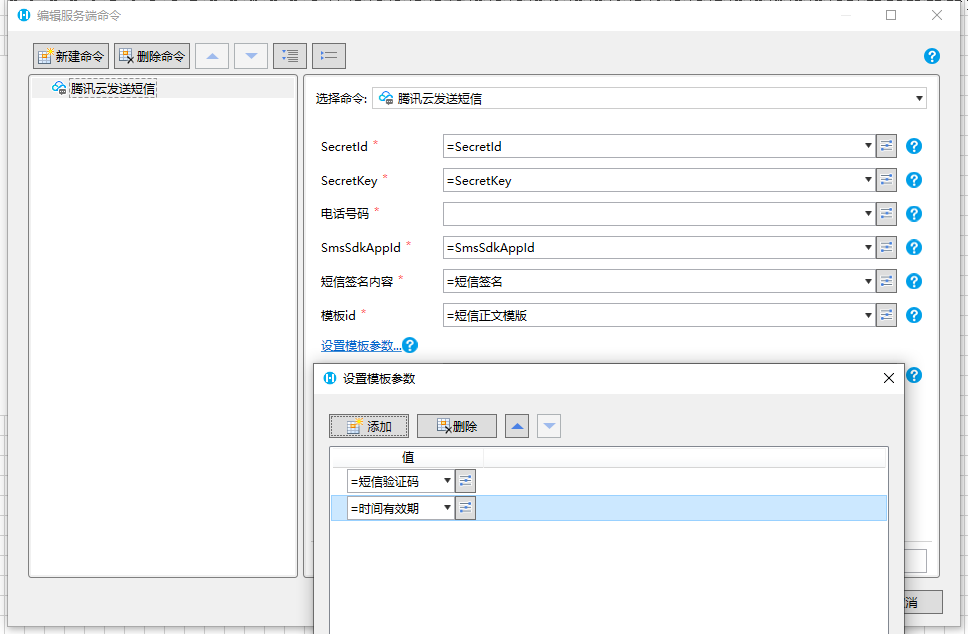
Task: Expand the 模板id dropdown arrow
Action: [x=868, y=315]
